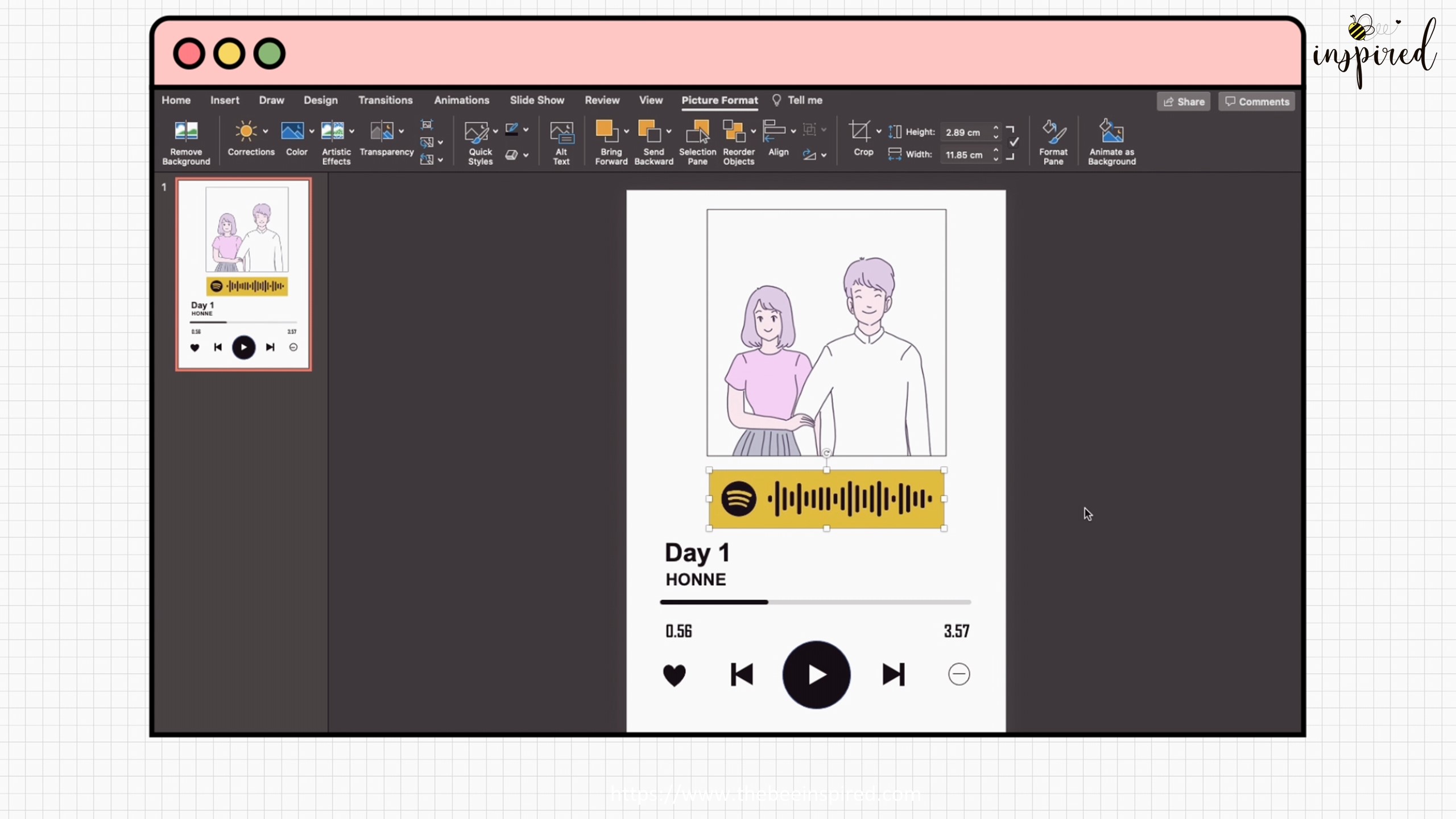Screen dimensions: 1456x819
Task: Open Artistic Effects icon
Action: 333,131
